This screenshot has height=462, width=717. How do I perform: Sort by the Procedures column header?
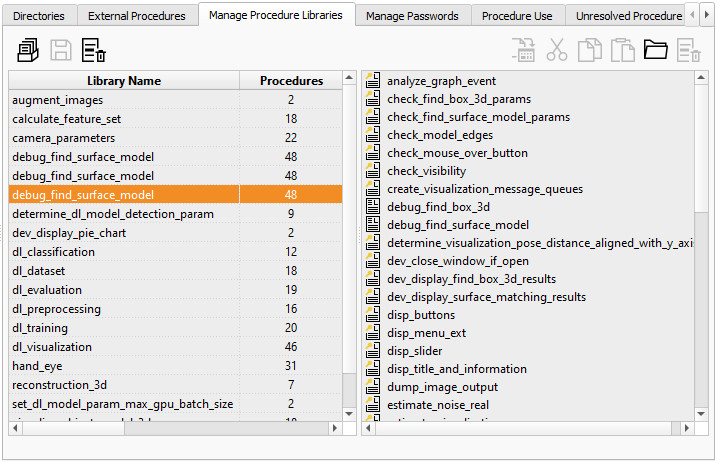pyautogui.click(x=291, y=81)
